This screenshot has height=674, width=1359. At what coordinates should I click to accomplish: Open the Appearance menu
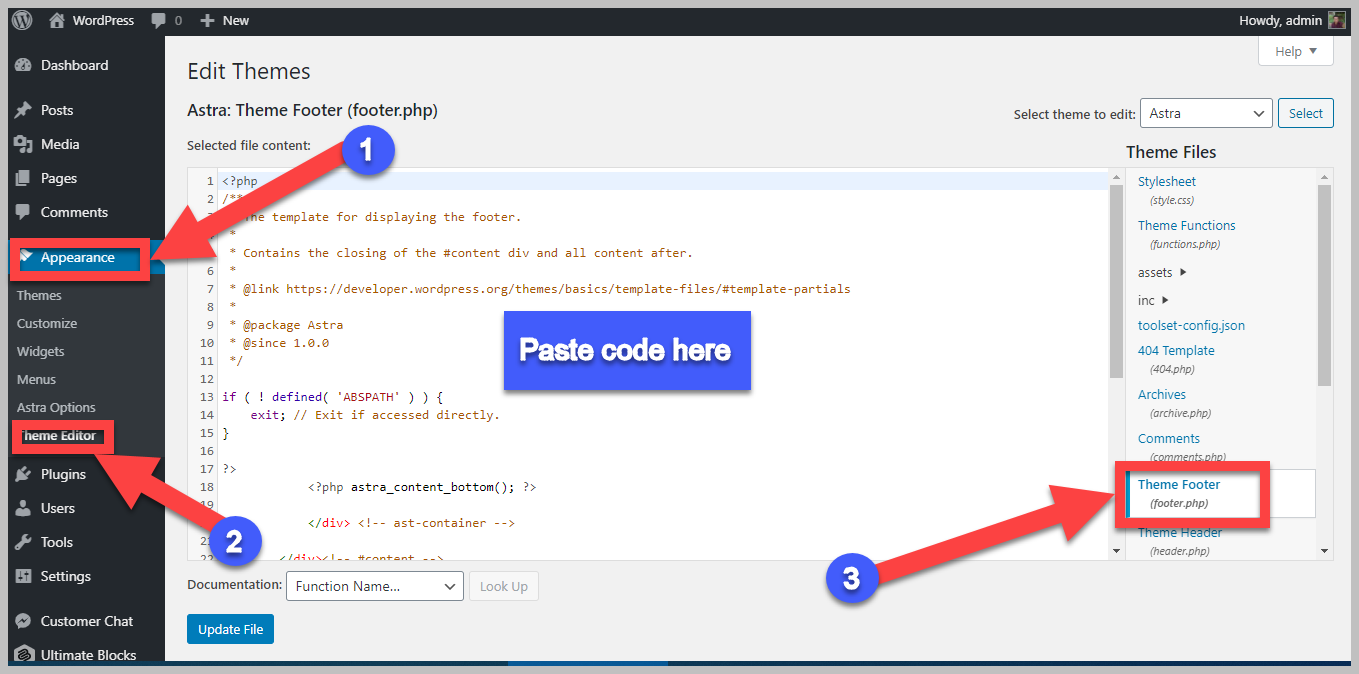(x=80, y=258)
